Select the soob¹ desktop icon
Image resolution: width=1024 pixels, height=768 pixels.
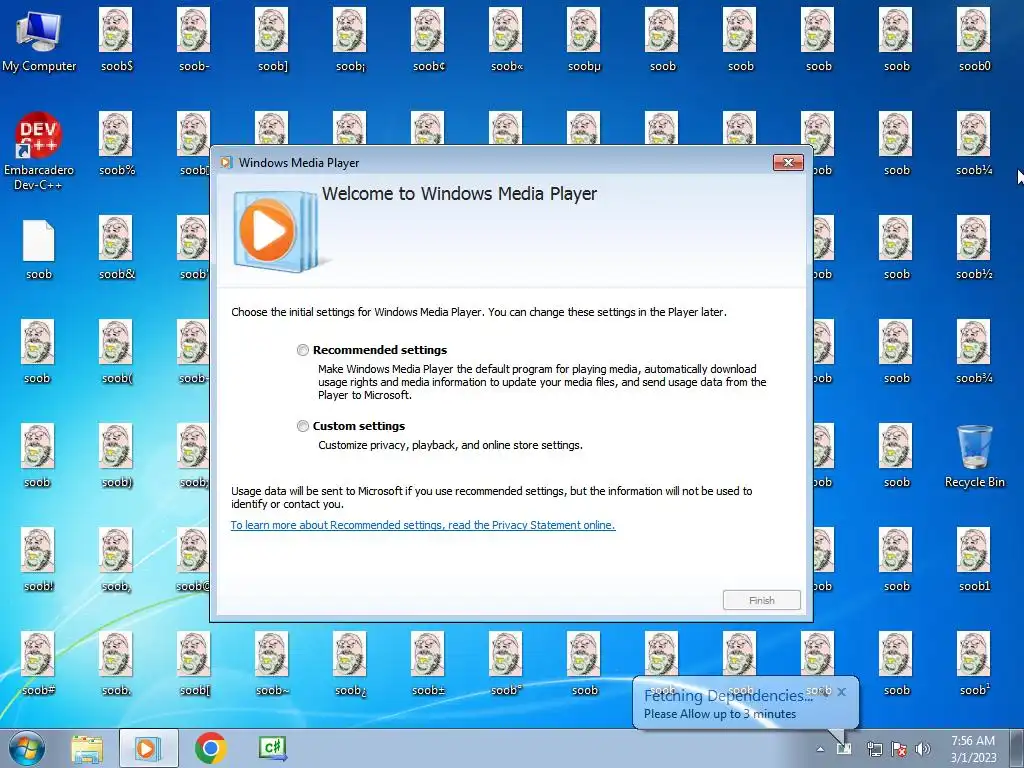[974, 664]
